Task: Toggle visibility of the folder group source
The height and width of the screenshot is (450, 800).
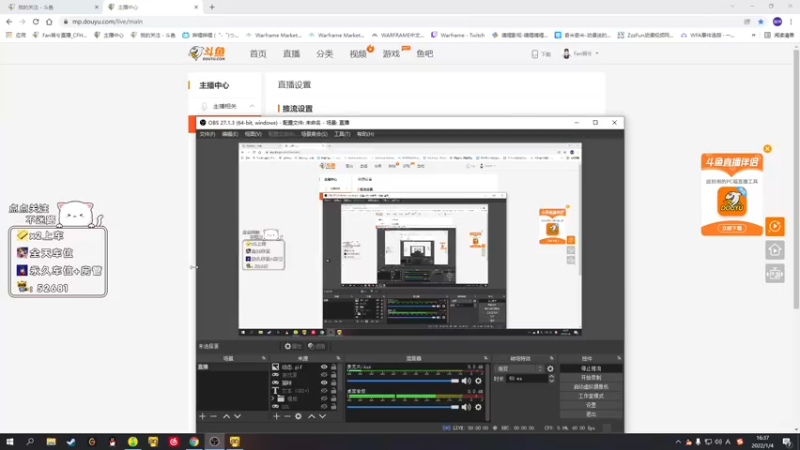Action: (324, 398)
